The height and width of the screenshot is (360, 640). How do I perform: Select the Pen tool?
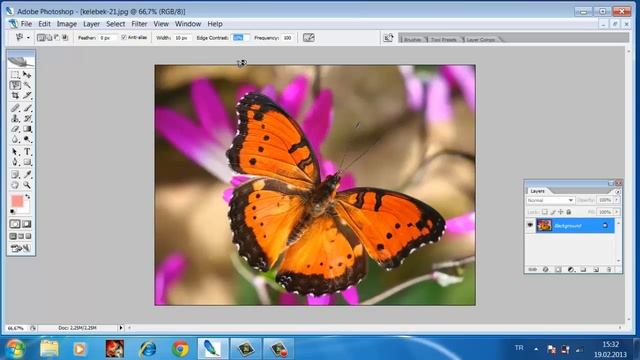point(15,162)
